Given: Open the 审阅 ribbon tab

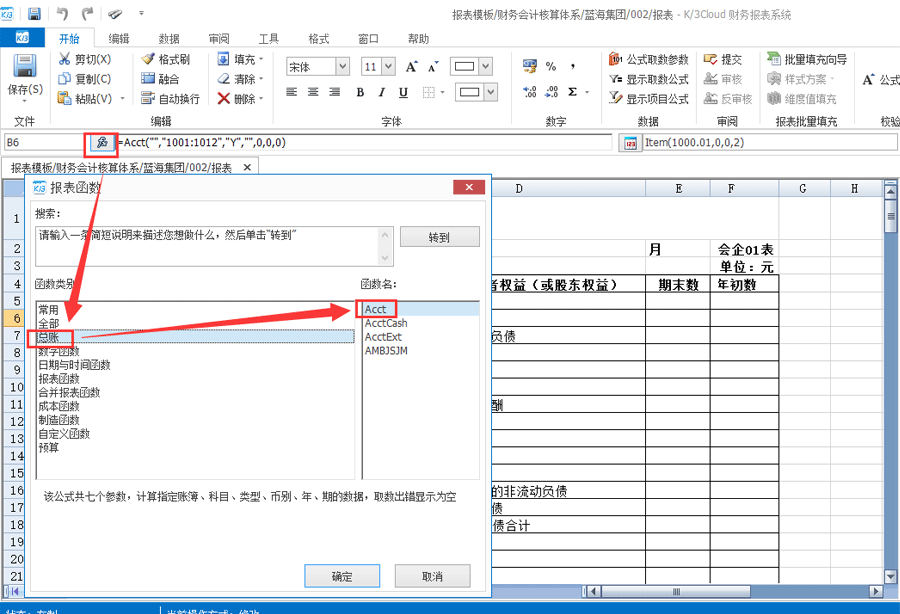Looking at the screenshot, I should pyautogui.click(x=219, y=38).
